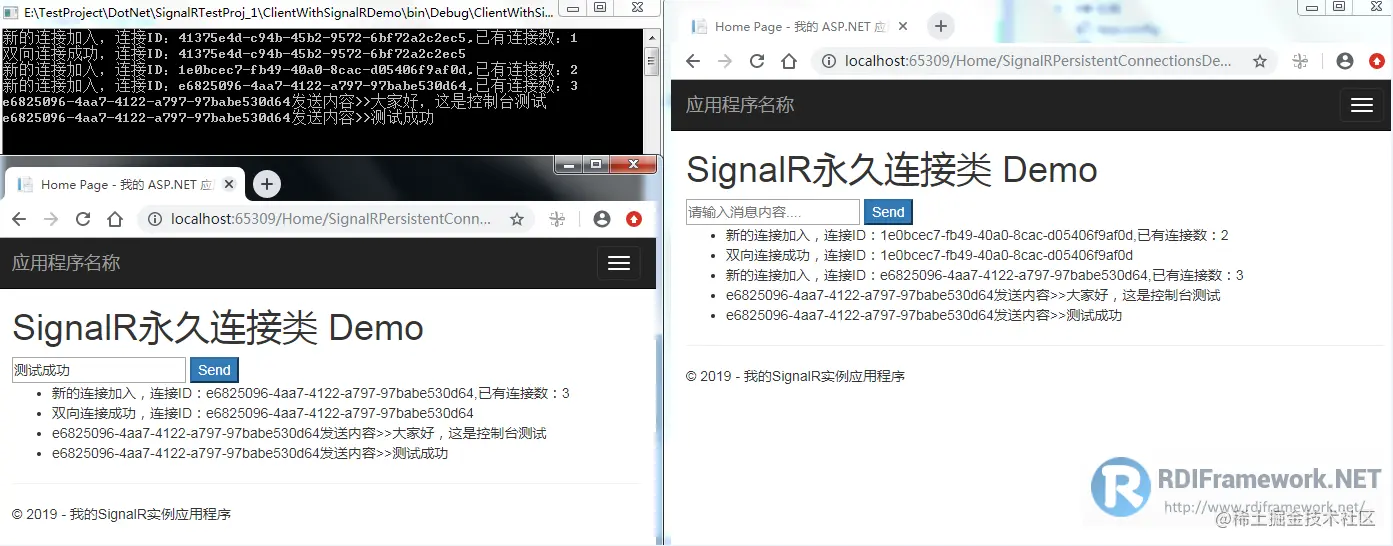Open profile avatar in left browser
Image resolution: width=1393 pixels, height=546 pixels.
[601, 219]
